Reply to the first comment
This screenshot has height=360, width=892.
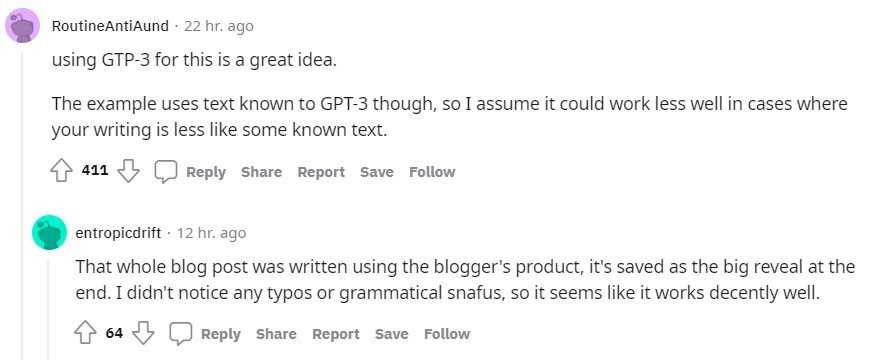(206, 172)
